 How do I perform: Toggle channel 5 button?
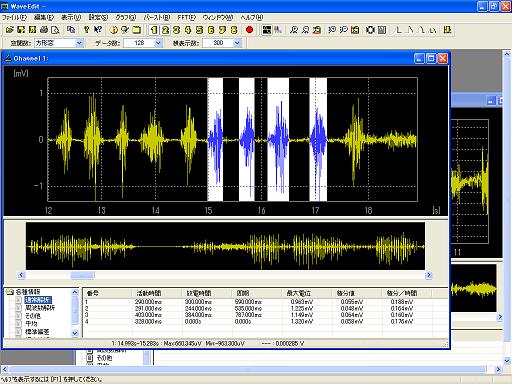pos(199,30)
